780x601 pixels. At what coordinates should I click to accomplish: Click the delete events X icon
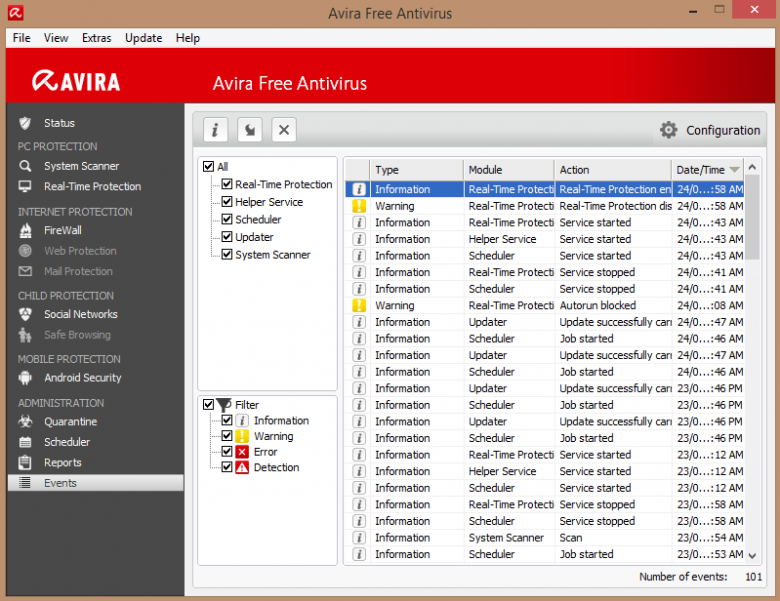284,129
